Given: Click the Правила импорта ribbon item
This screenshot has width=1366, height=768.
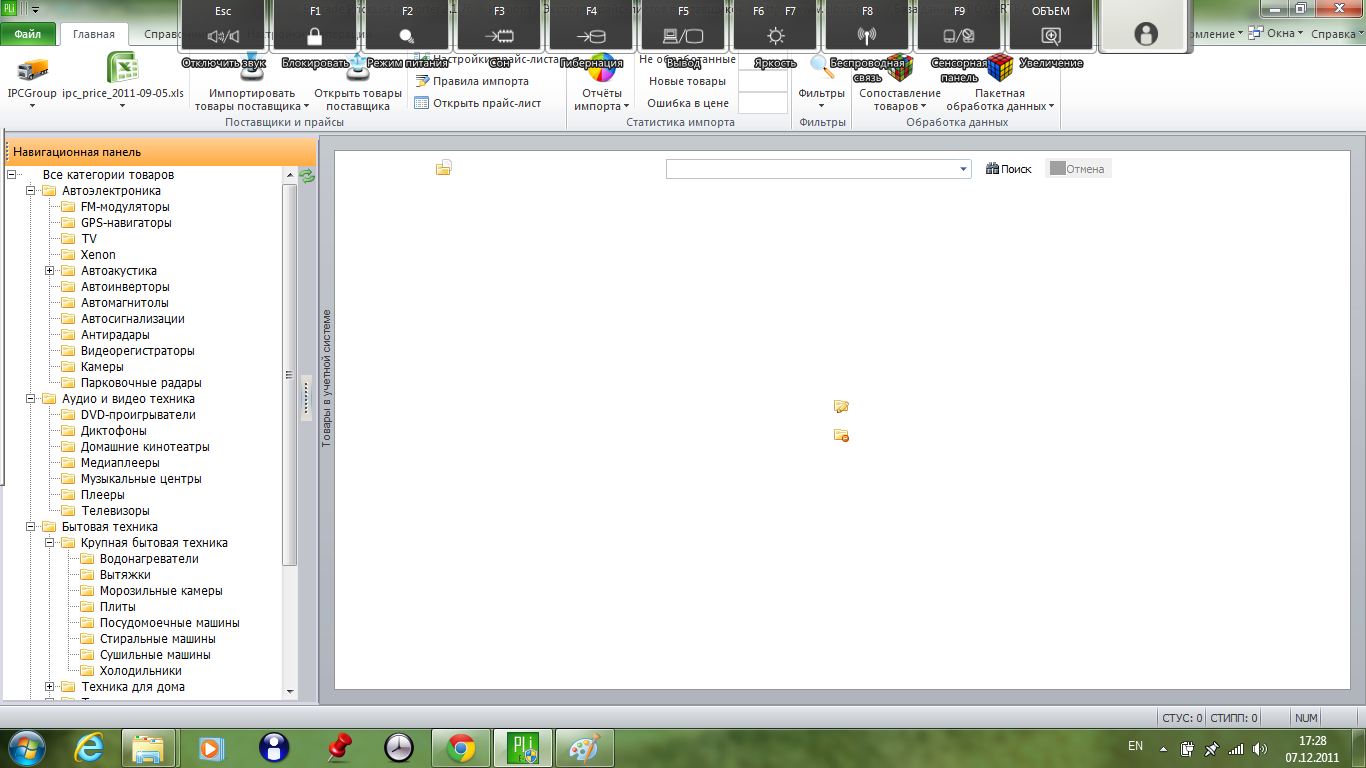Looking at the screenshot, I should pos(472,82).
